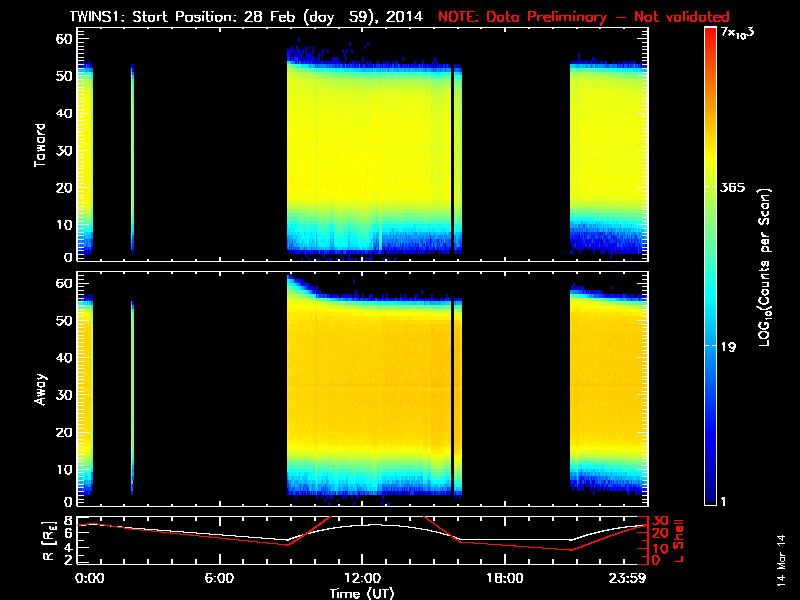
Task: Click the 'Time (UT)' axis title
Action: pos(362,593)
